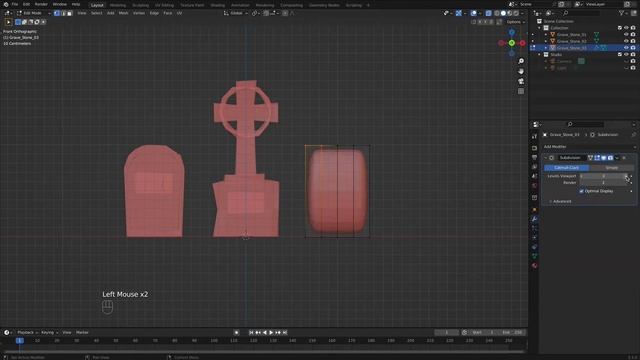Image resolution: width=640 pixels, height=360 pixels.
Task: Click the pan view hand icon
Action: click(521, 71)
